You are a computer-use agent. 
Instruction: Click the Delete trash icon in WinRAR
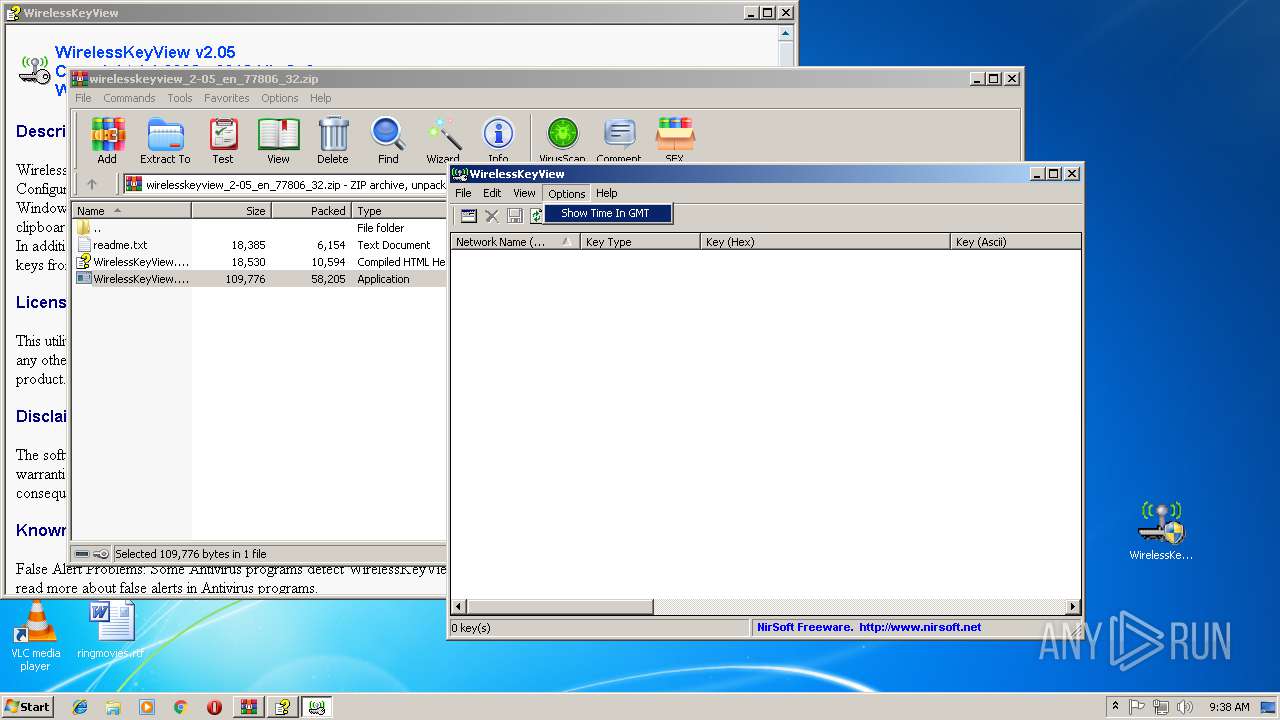[x=333, y=140]
